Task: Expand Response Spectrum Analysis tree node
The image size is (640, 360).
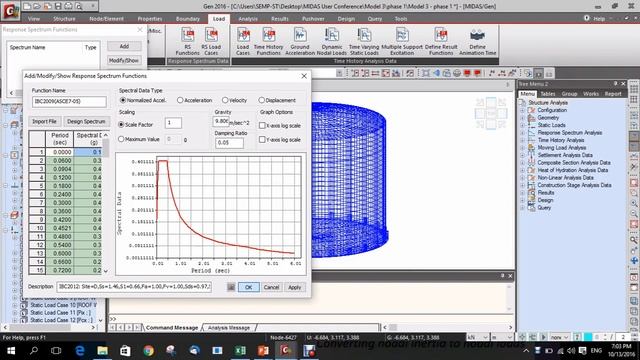Action: pos(522,133)
